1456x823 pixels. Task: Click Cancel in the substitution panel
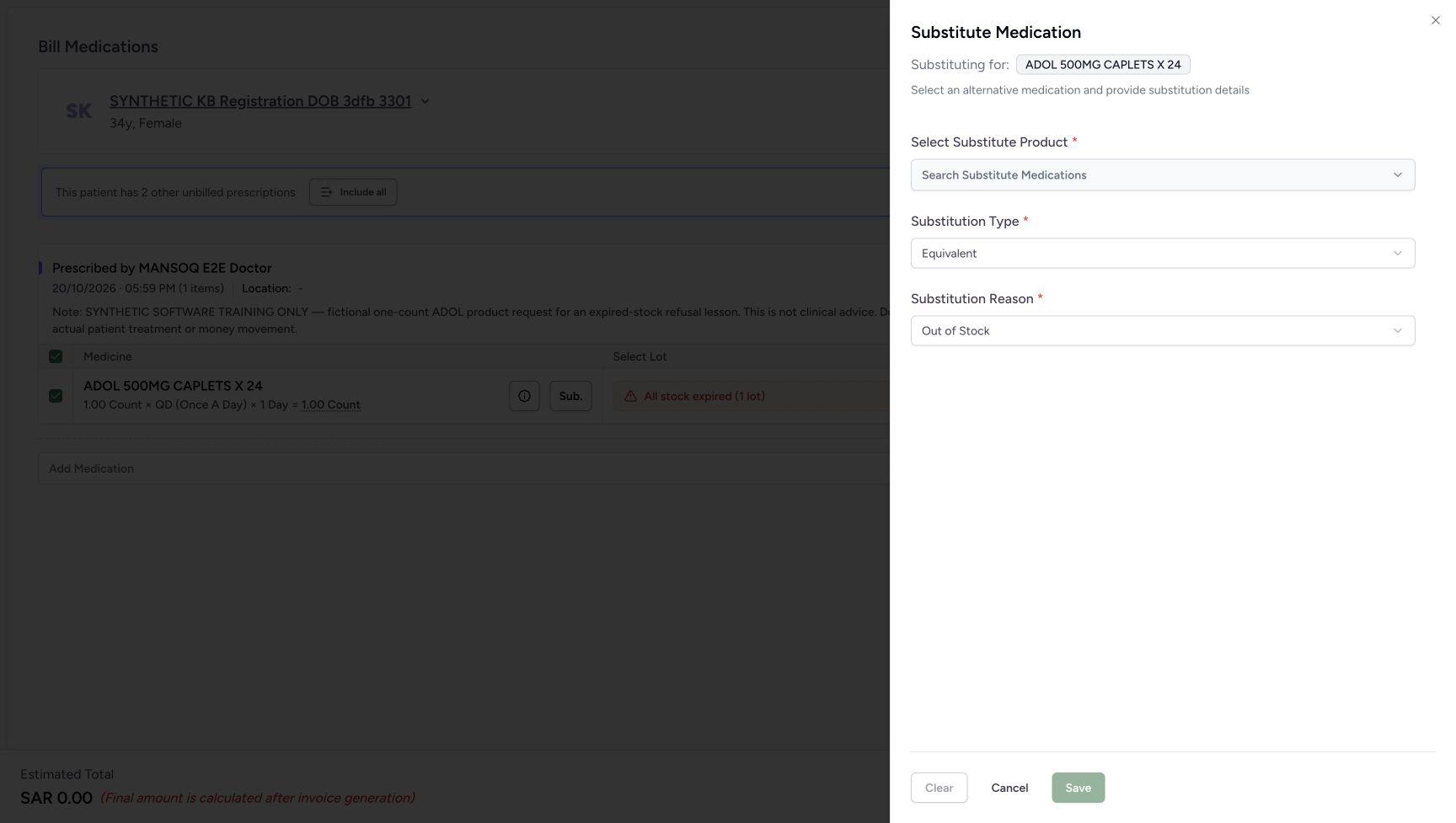point(1009,788)
